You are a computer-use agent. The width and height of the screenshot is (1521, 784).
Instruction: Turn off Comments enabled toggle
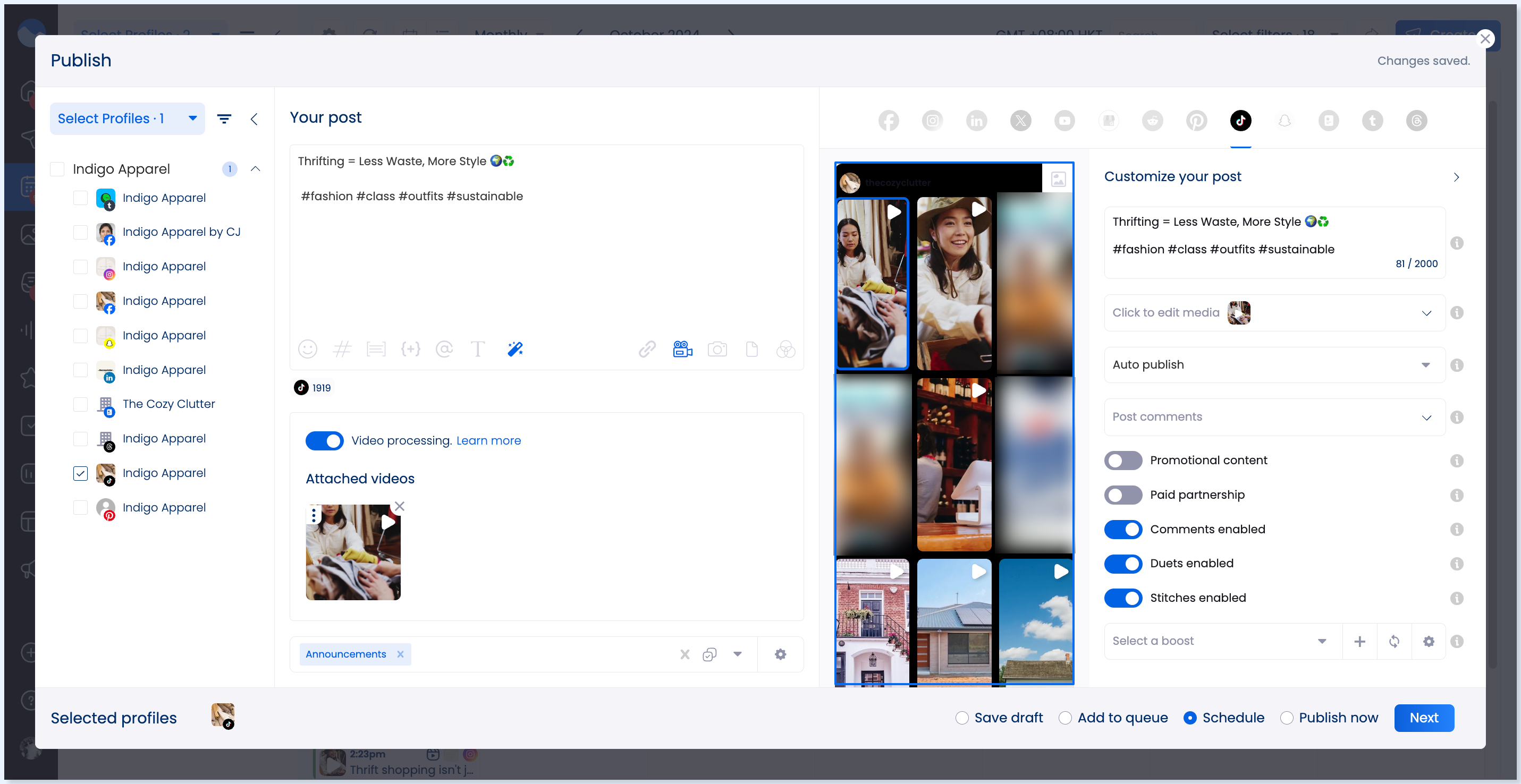pyautogui.click(x=1123, y=529)
